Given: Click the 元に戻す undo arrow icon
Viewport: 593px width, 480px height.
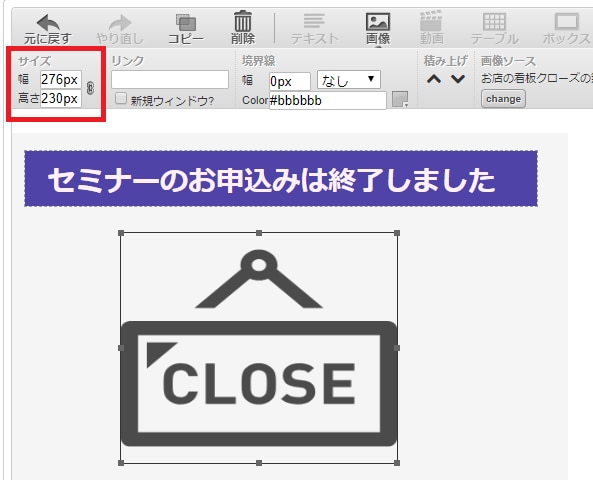Looking at the screenshot, I should pyautogui.click(x=48, y=23).
